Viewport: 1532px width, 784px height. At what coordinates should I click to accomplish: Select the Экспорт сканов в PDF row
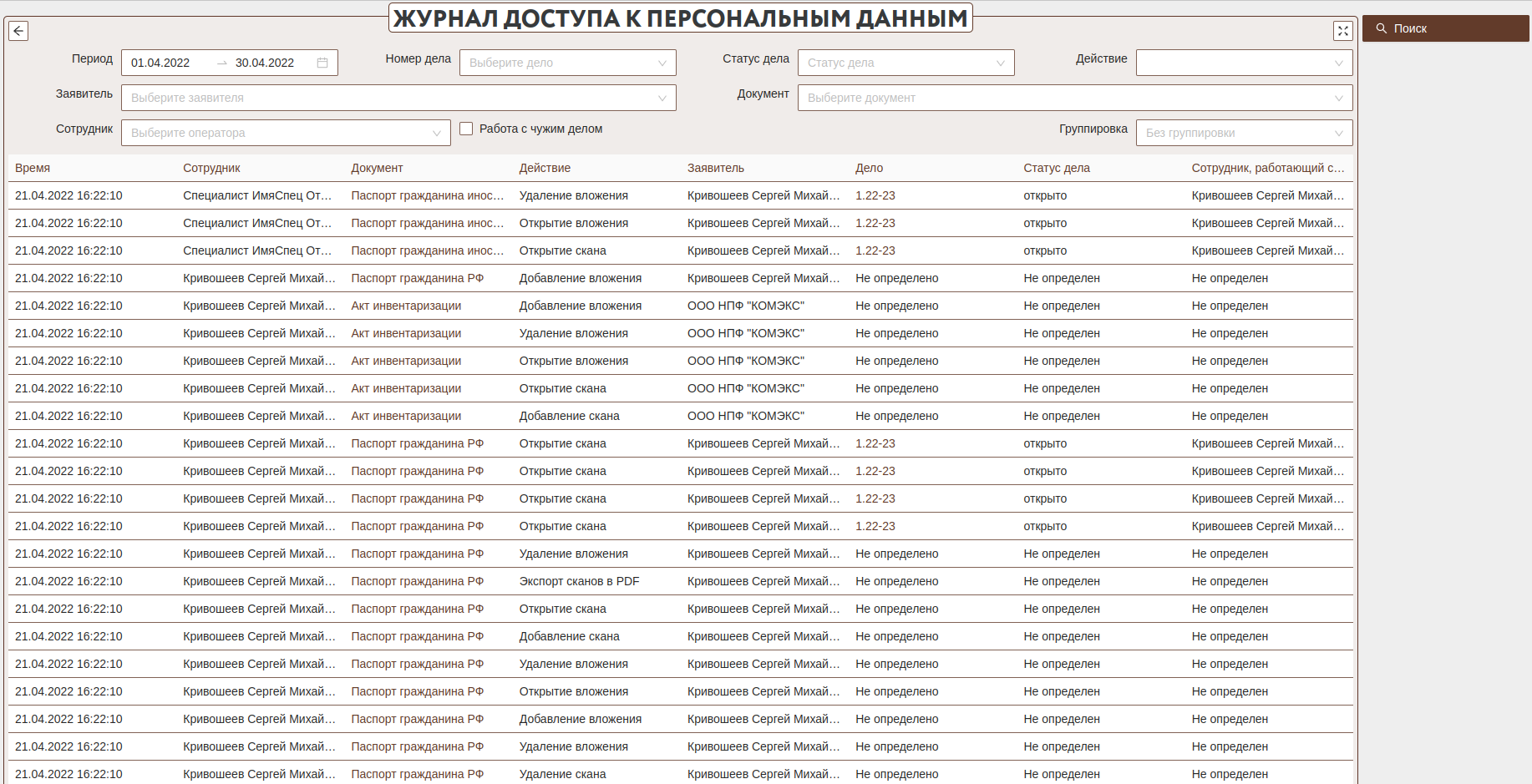(x=579, y=581)
